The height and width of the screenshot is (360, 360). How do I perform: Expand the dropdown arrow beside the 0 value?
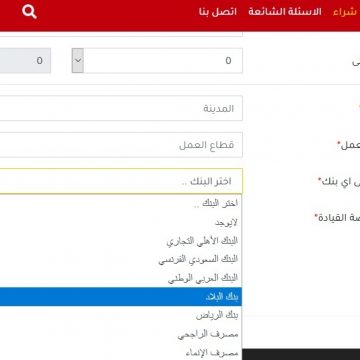(x=78, y=60)
